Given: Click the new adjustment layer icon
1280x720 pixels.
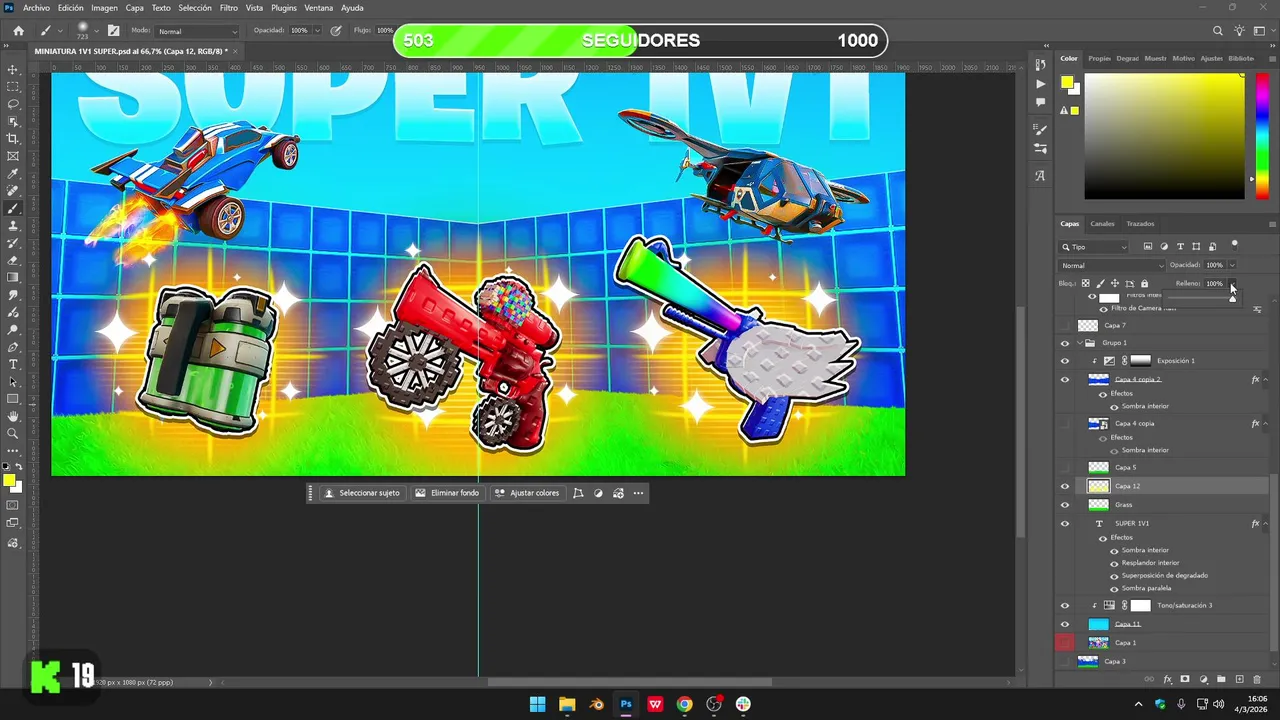Looking at the screenshot, I should point(1203,680).
